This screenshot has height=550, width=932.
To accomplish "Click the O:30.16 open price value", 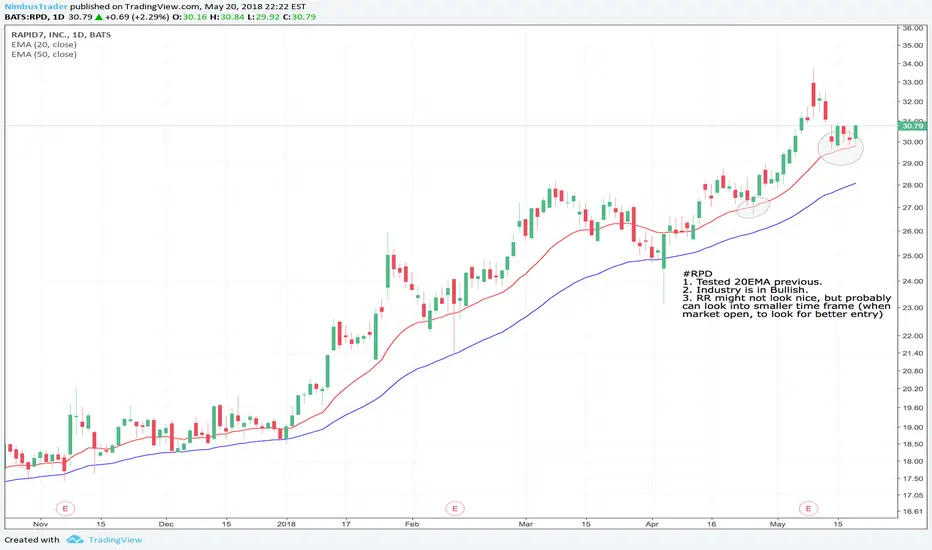I will pos(190,17).
